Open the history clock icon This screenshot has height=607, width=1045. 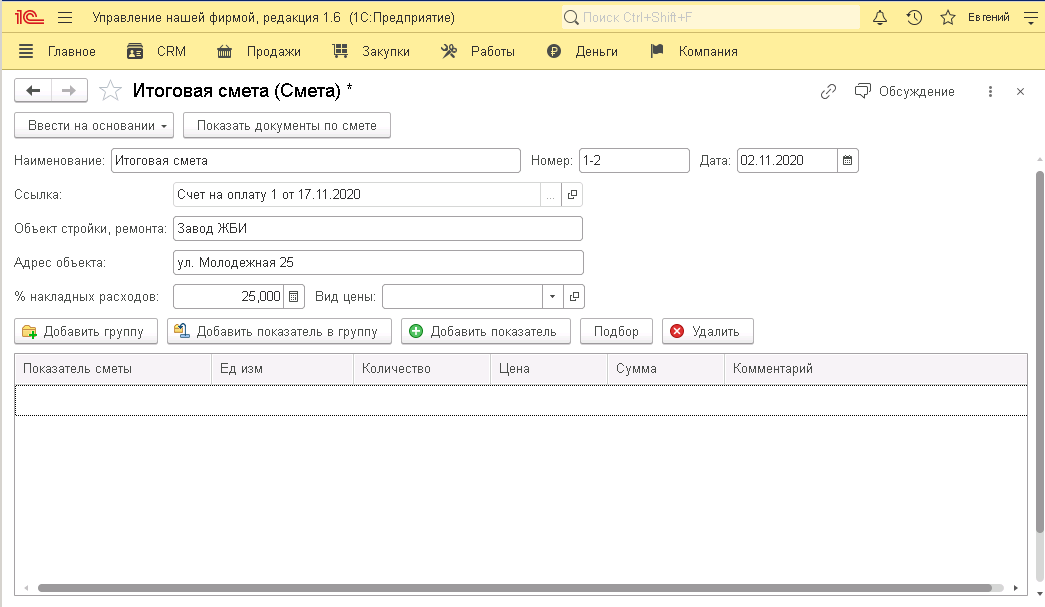pyautogui.click(x=913, y=18)
